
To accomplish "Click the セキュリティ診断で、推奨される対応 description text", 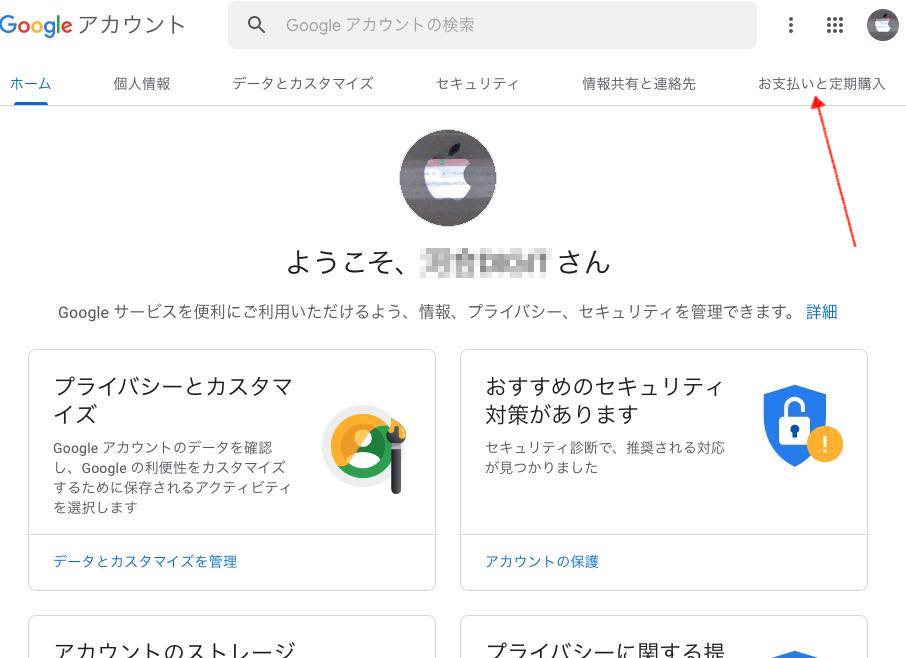I will pyautogui.click(x=604, y=458).
